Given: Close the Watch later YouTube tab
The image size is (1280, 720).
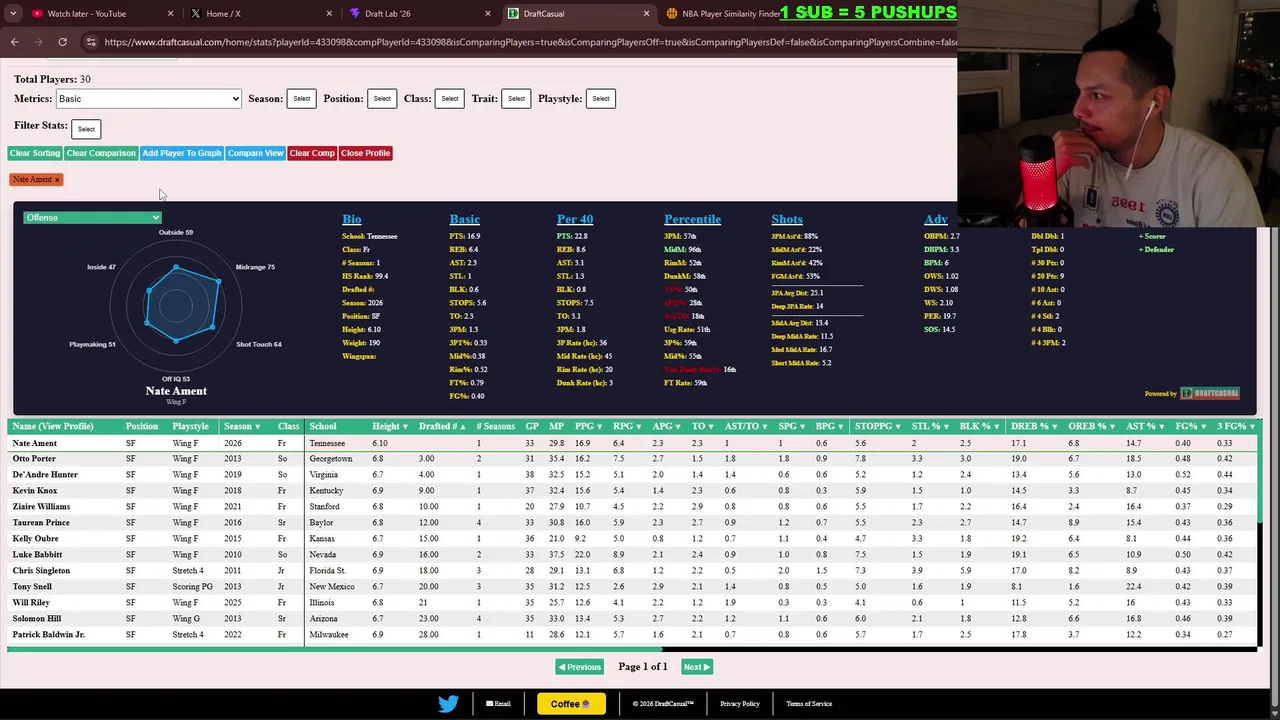Looking at the screenshot, I should coord(170,14).
